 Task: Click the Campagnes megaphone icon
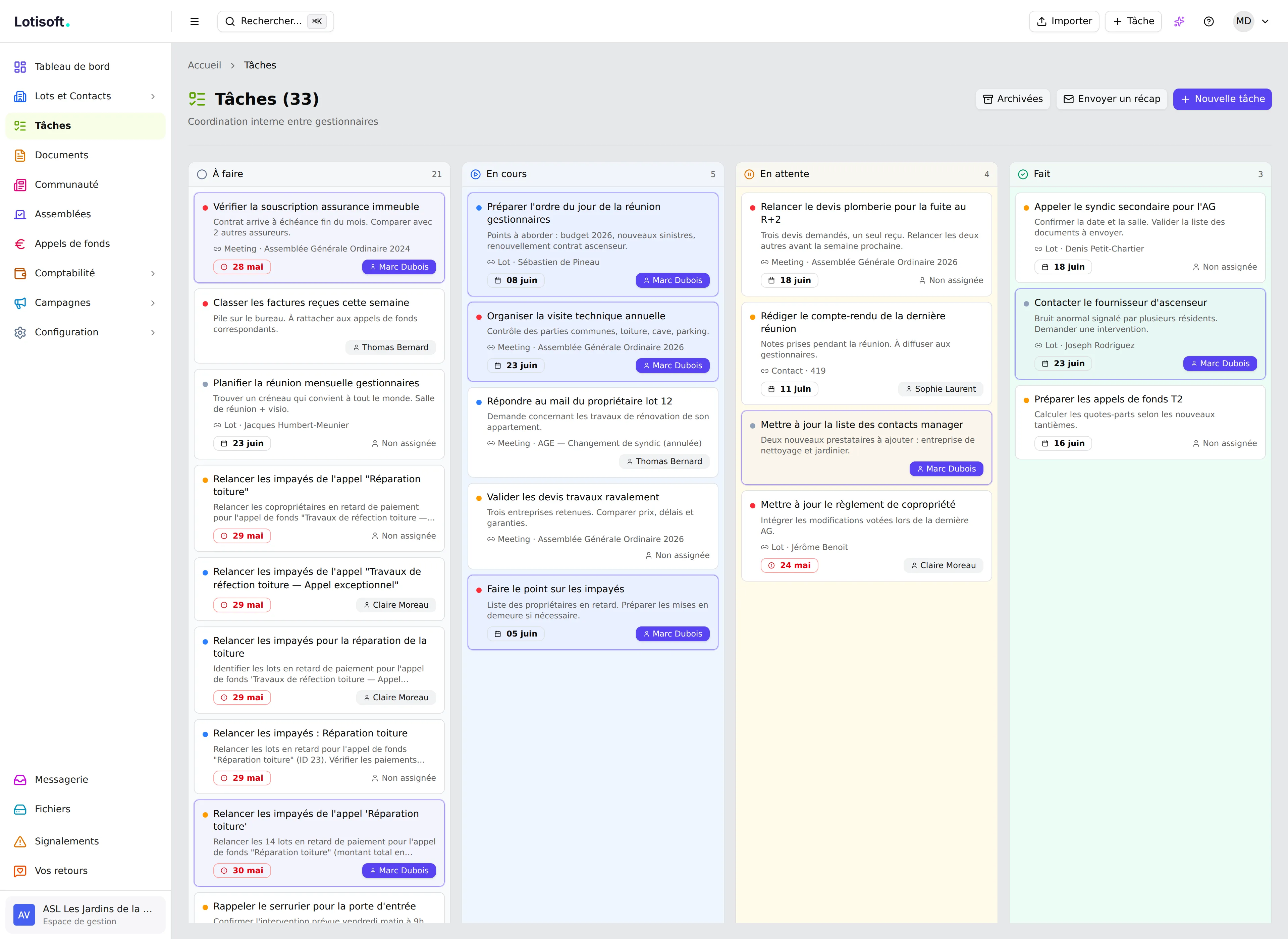click(20, 303)
